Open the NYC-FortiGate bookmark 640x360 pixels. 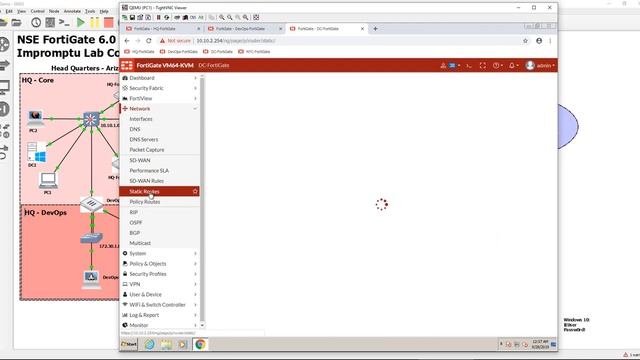point(254,52)
